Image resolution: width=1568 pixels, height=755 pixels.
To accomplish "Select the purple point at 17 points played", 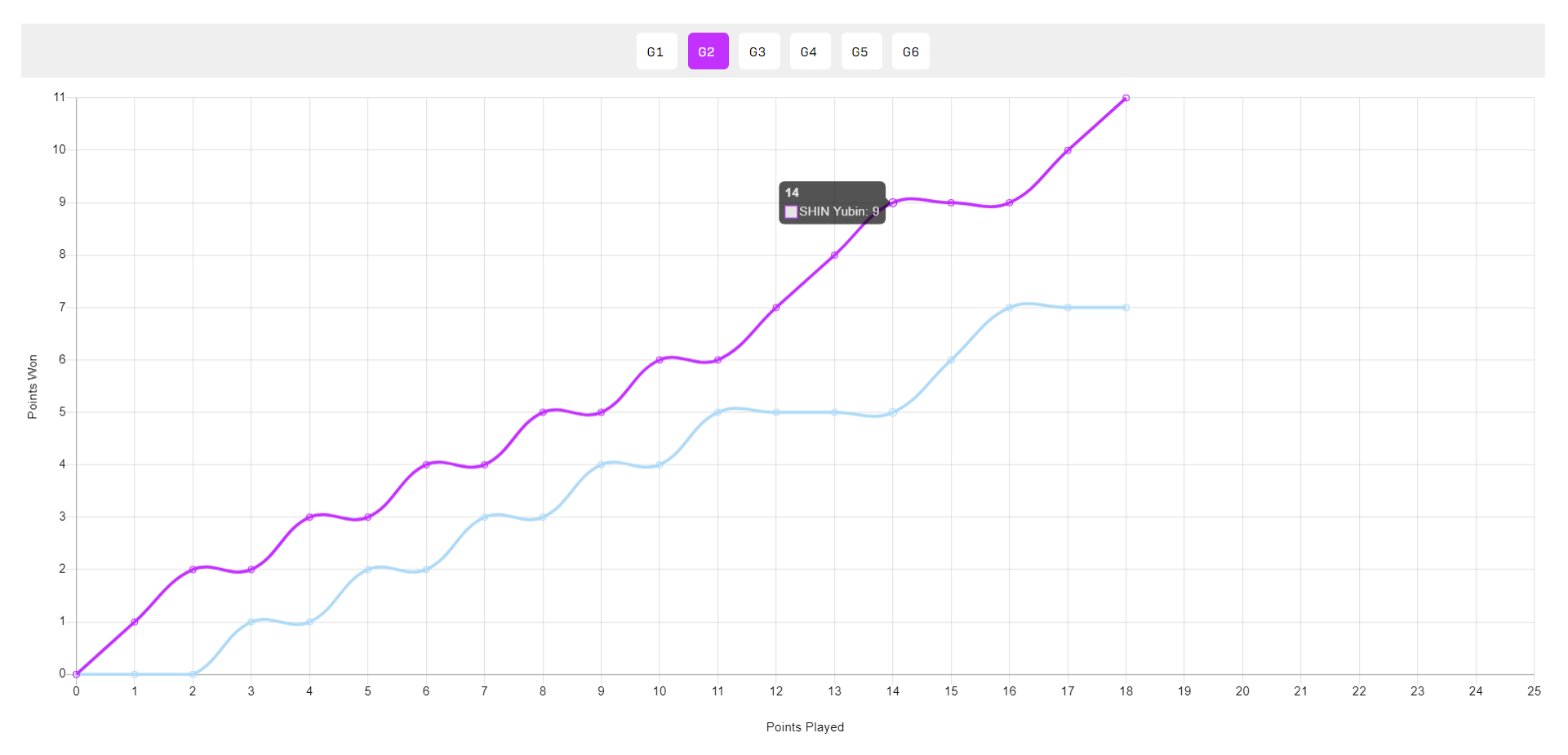I will (x=1068, y=150).
